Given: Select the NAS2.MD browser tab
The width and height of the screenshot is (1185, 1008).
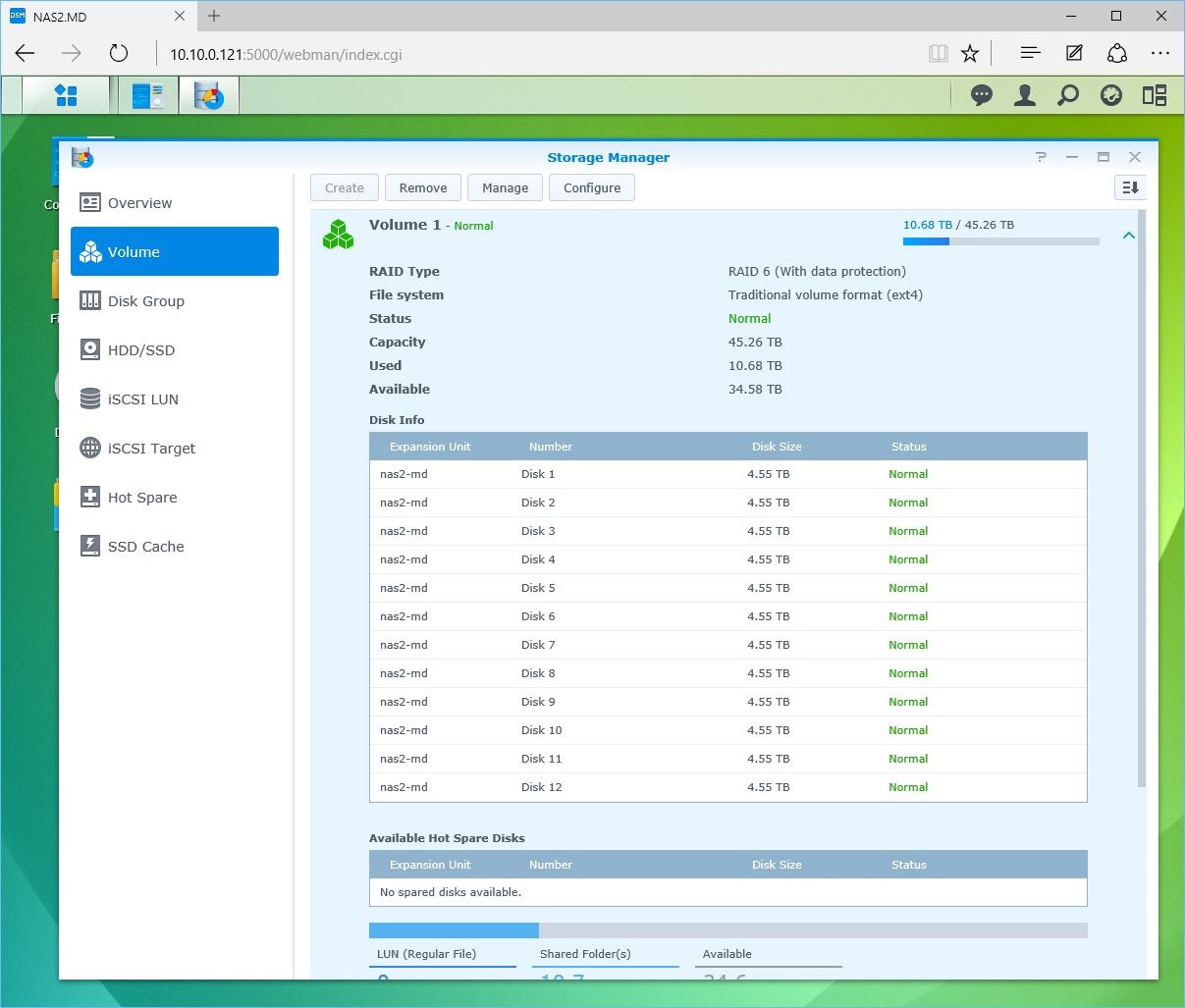Looking at the screenshot, I should 98,16.
